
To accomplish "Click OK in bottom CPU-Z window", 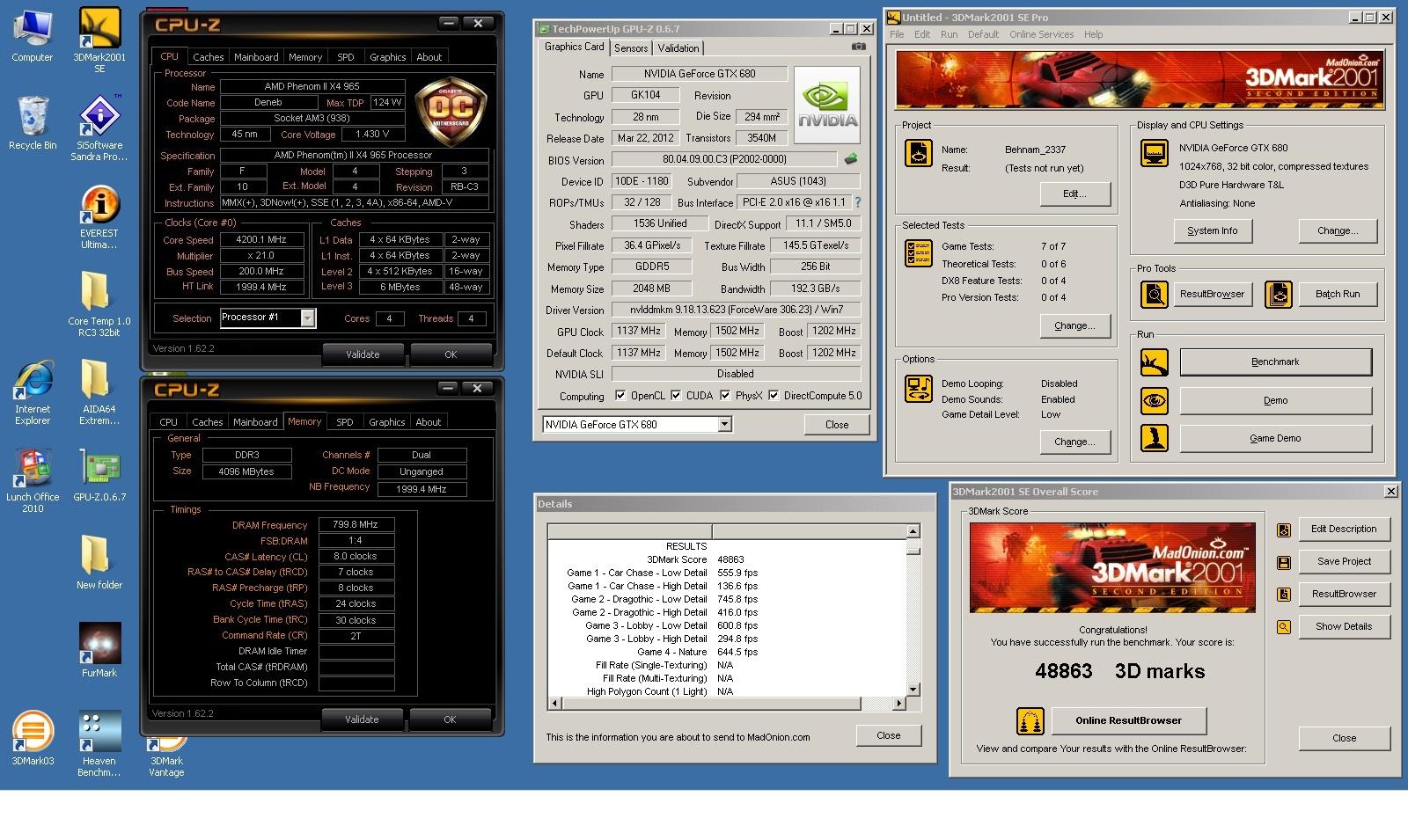I will pyautogui.click(x=450, y=719).
